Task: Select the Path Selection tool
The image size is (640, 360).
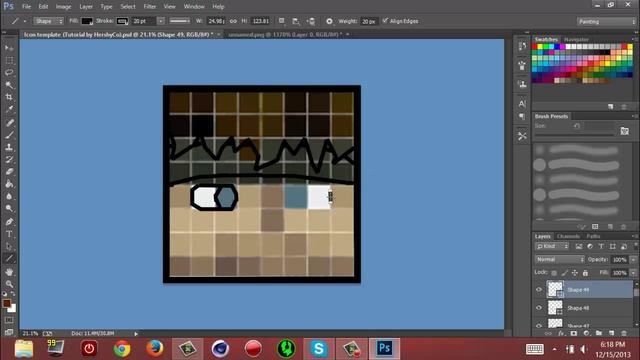Action: 9,246
